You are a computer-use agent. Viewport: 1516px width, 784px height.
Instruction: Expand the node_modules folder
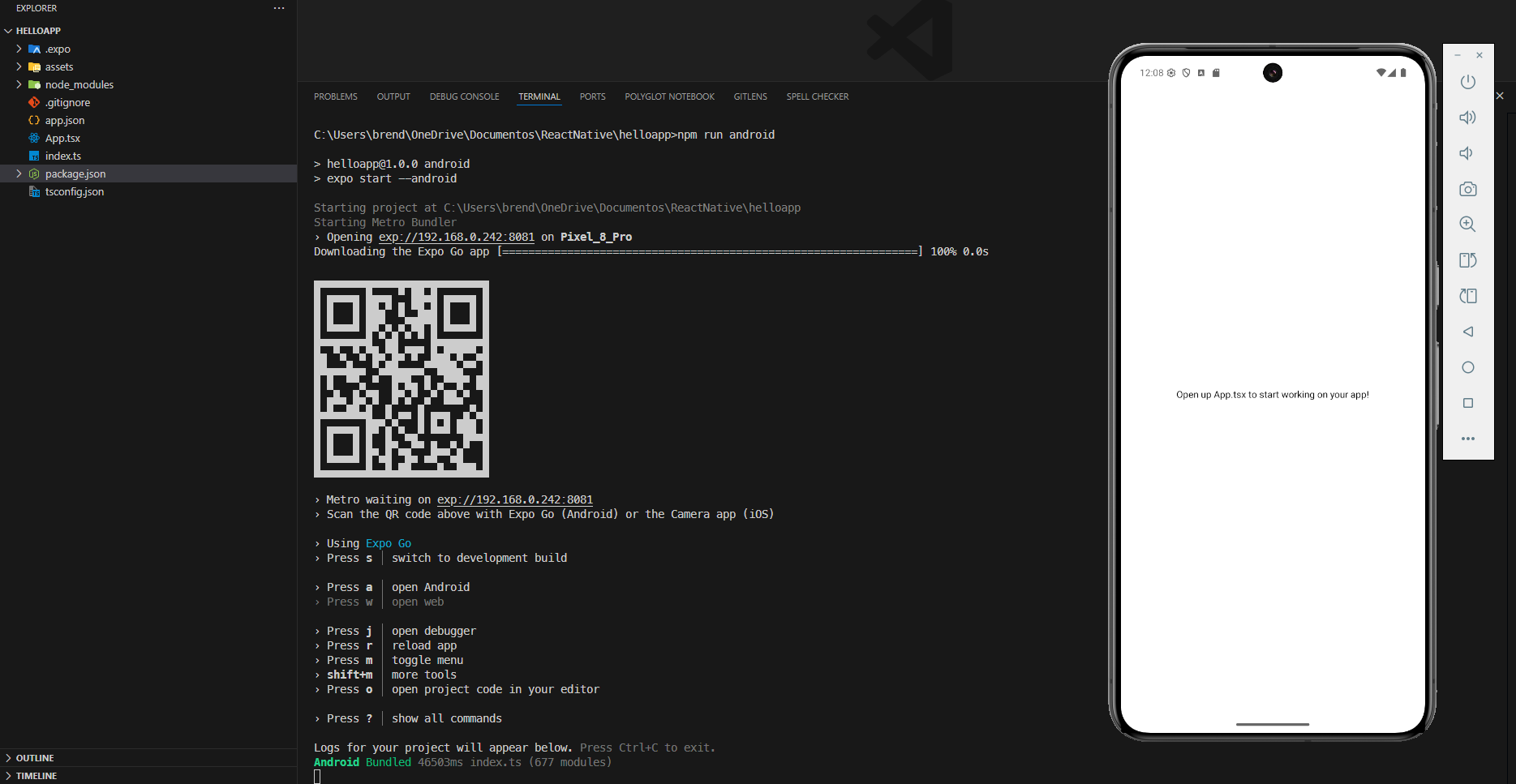point(79,84)
